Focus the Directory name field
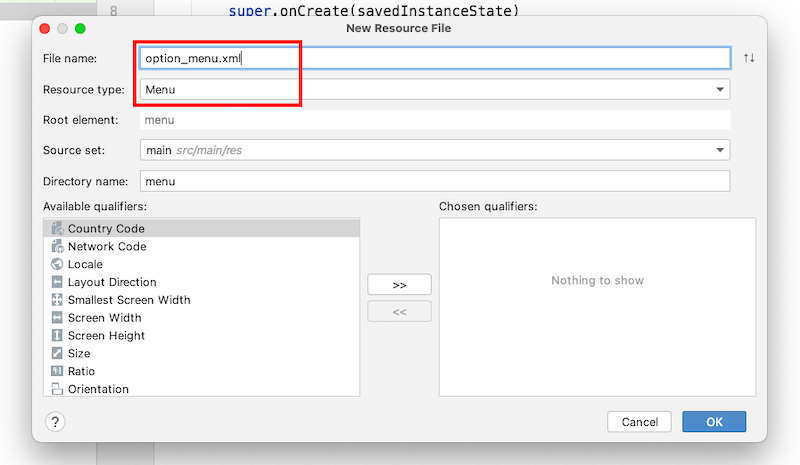This screenshot has width=800, height=465. [435, 181]
